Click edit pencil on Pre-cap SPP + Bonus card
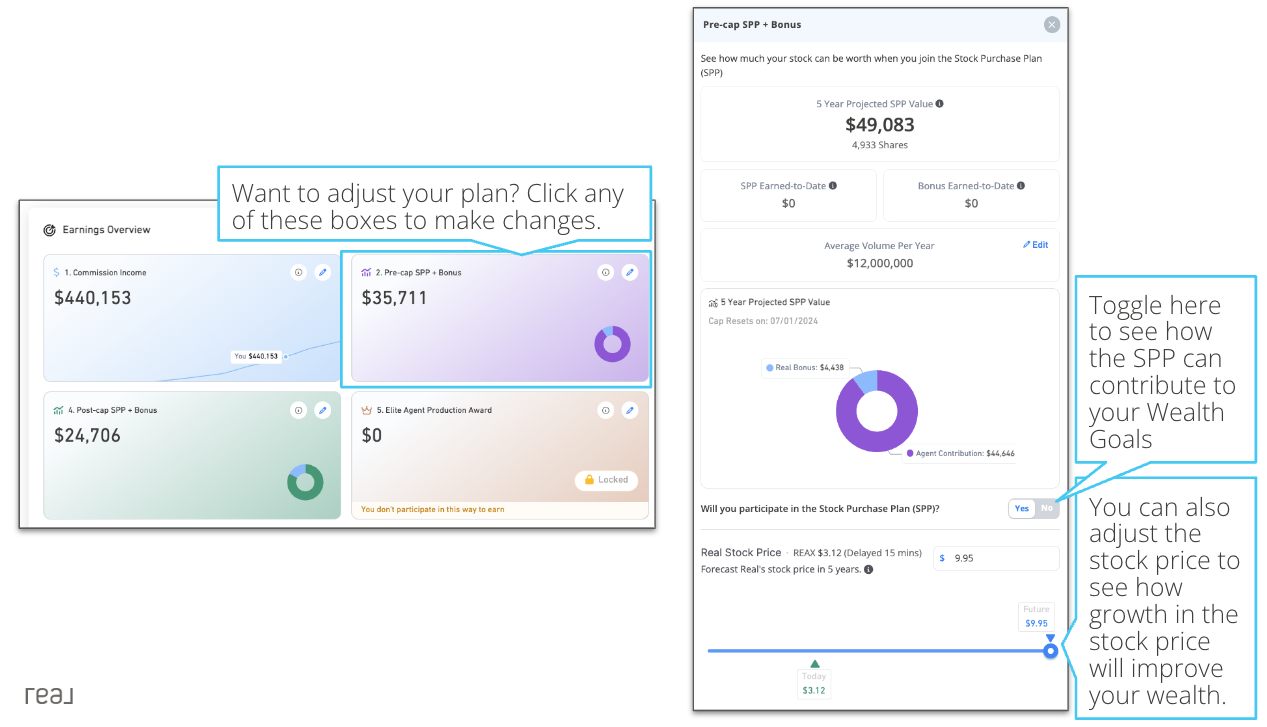 coord(629,272)
